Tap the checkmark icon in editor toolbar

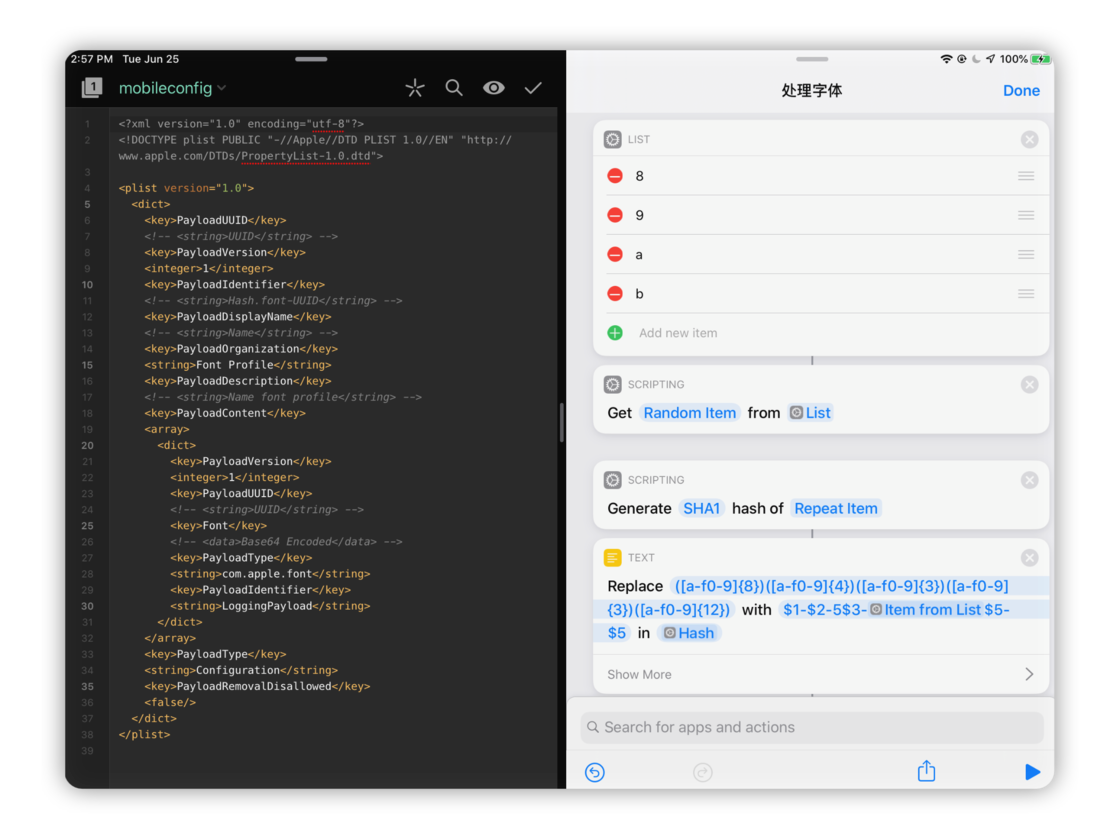[533, 88]
